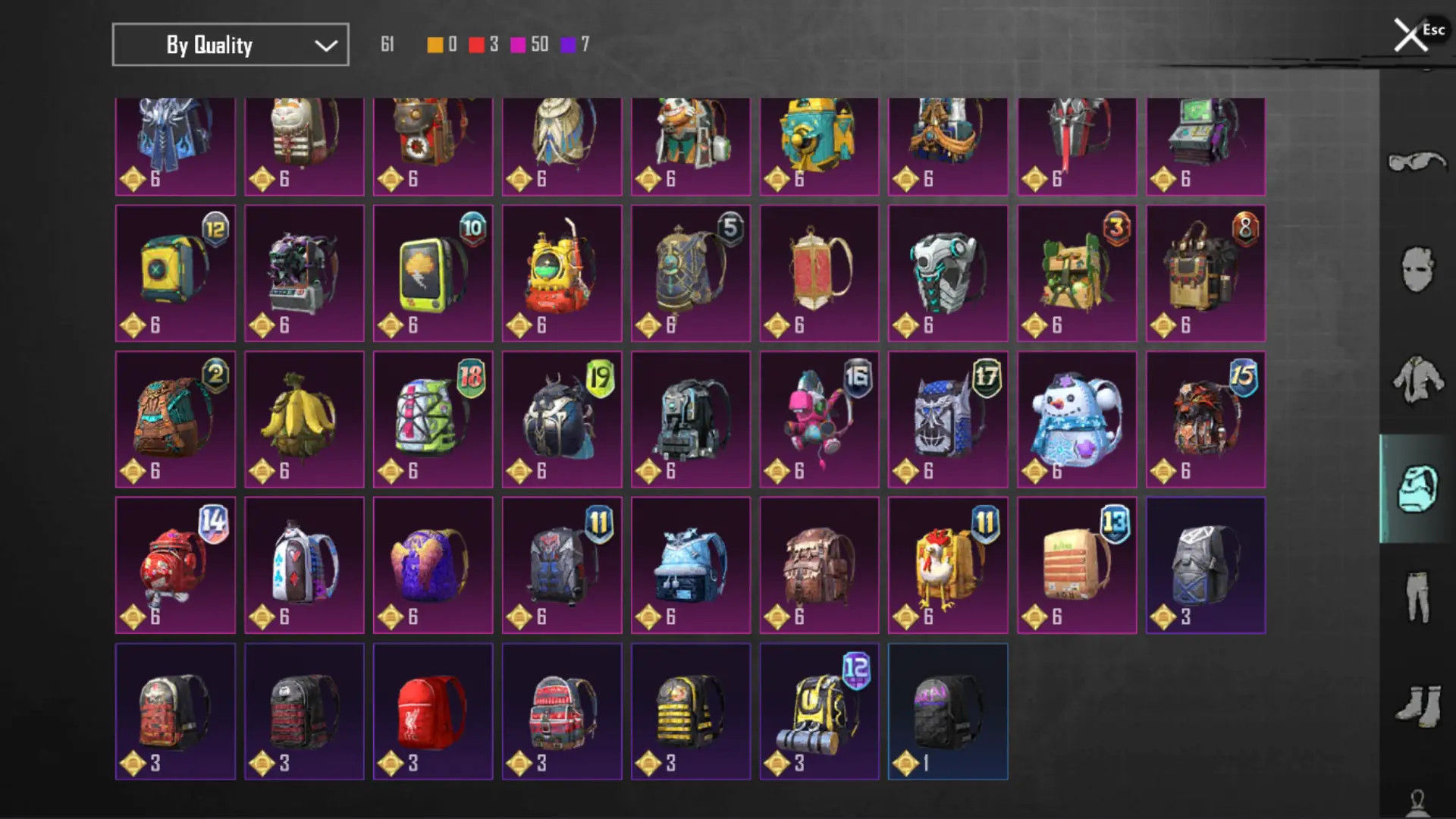Select the pink robot backpack level 16
The width and height of the screenshot is (1456, 819).
[x=819, y=419]
